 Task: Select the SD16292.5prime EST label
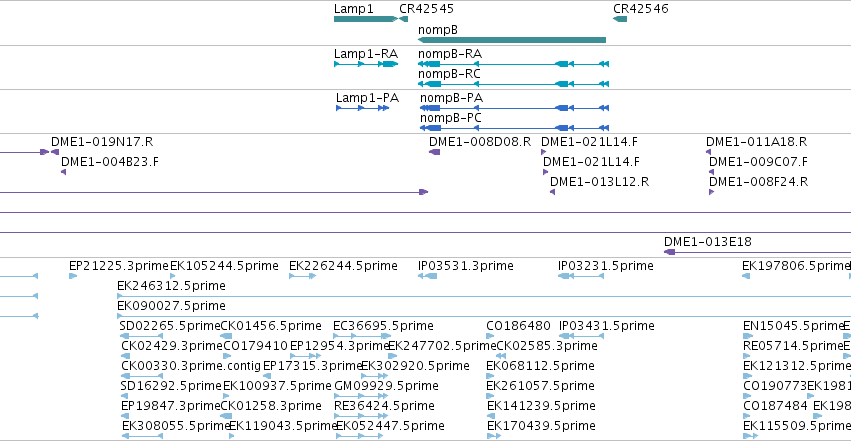(171, 386)
